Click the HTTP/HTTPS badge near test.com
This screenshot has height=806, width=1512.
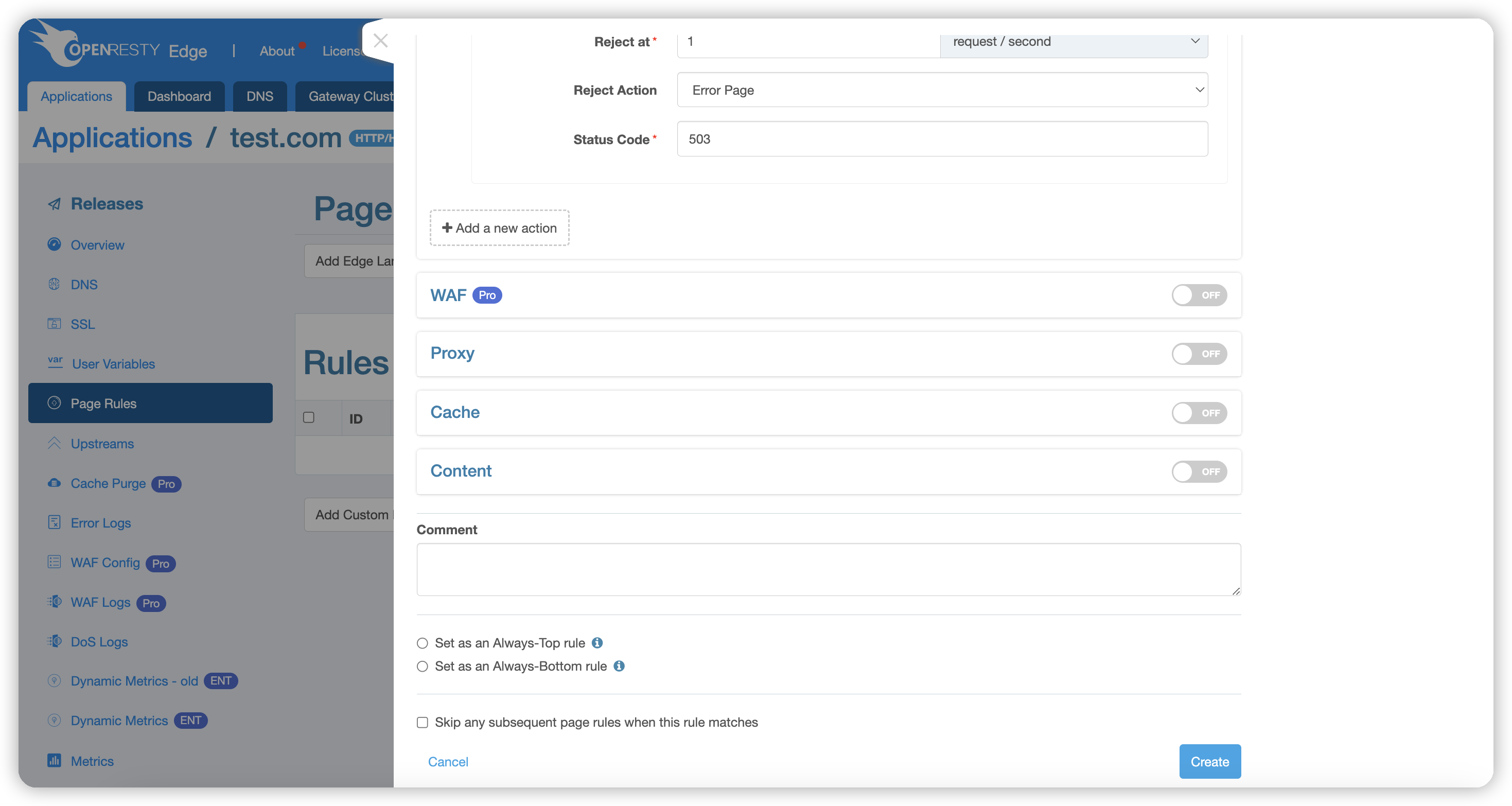point(372,138)
